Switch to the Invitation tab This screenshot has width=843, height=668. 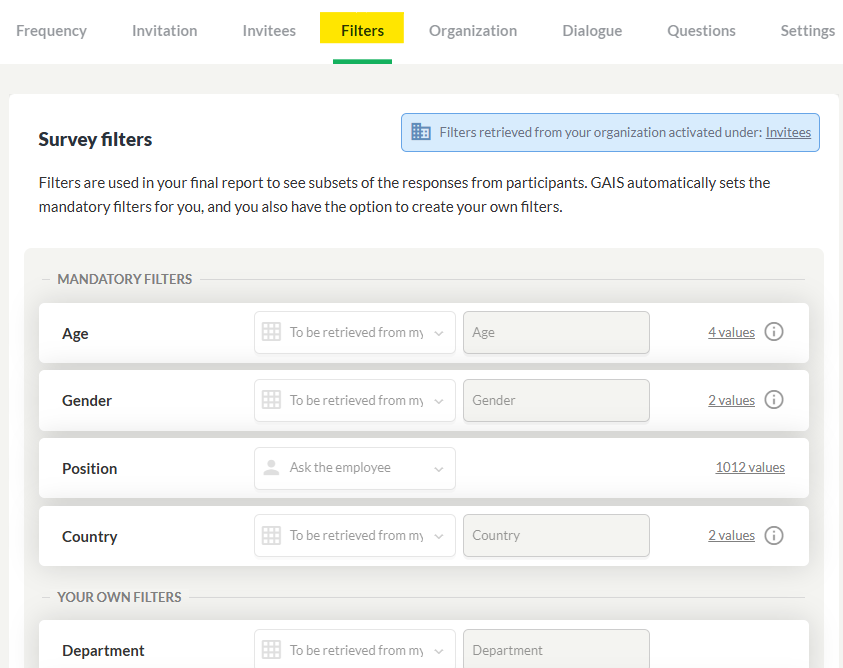pos(165,31)
